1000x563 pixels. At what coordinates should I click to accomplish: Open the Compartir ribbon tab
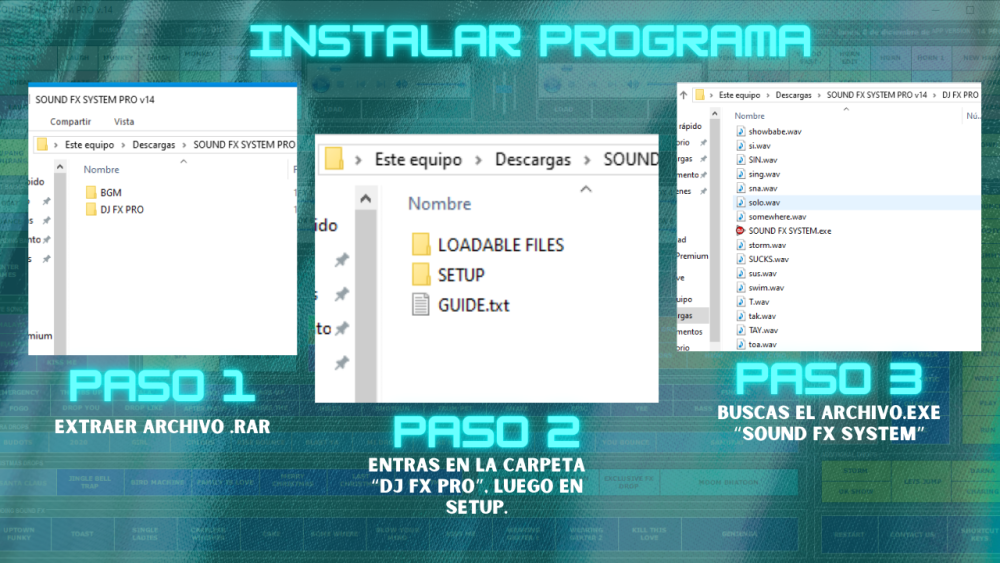point(70,122)
